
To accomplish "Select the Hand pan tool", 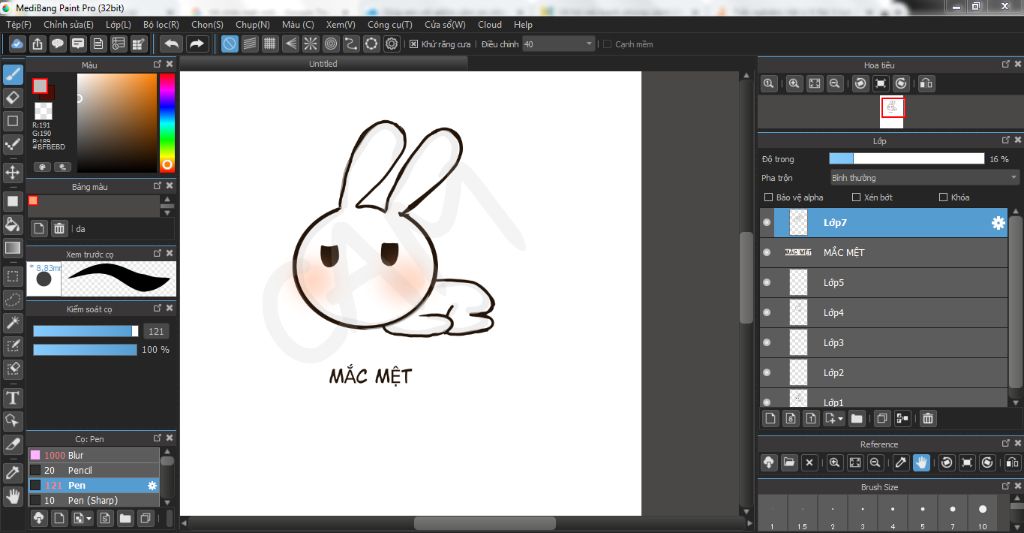I will (12, 497).
